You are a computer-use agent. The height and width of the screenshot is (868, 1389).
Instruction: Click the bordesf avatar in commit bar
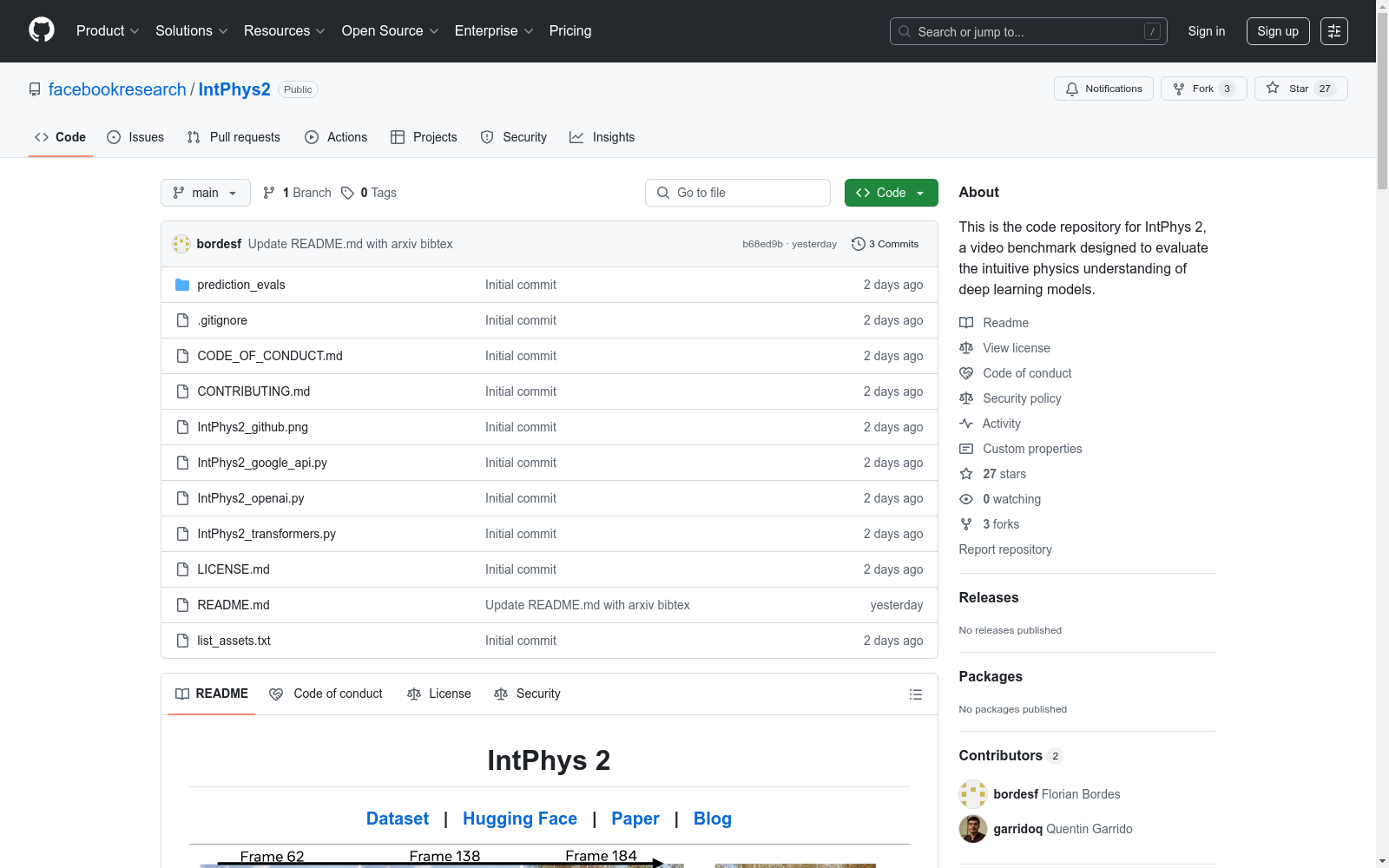(181, 244)
